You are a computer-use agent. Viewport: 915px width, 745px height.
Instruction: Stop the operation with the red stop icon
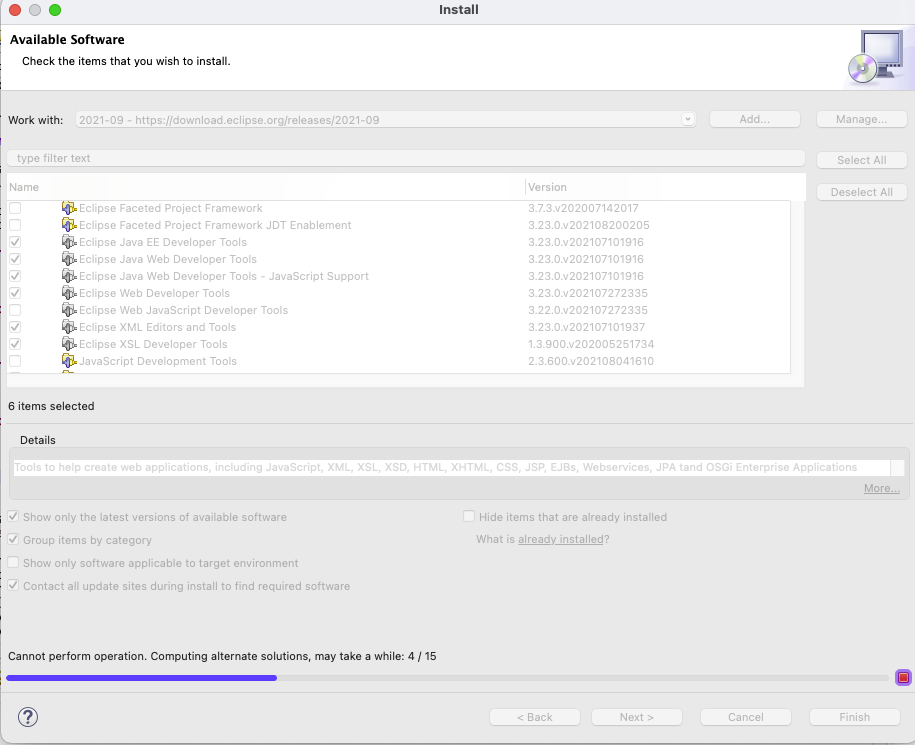click(903, 677)
